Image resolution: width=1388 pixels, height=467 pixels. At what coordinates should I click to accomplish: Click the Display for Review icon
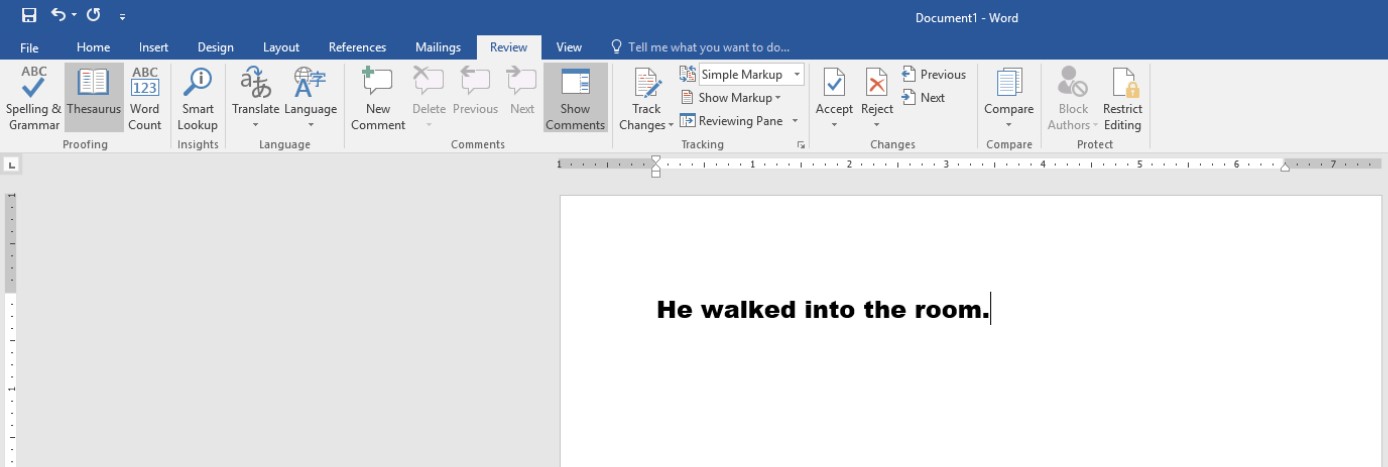pos(688,75)
